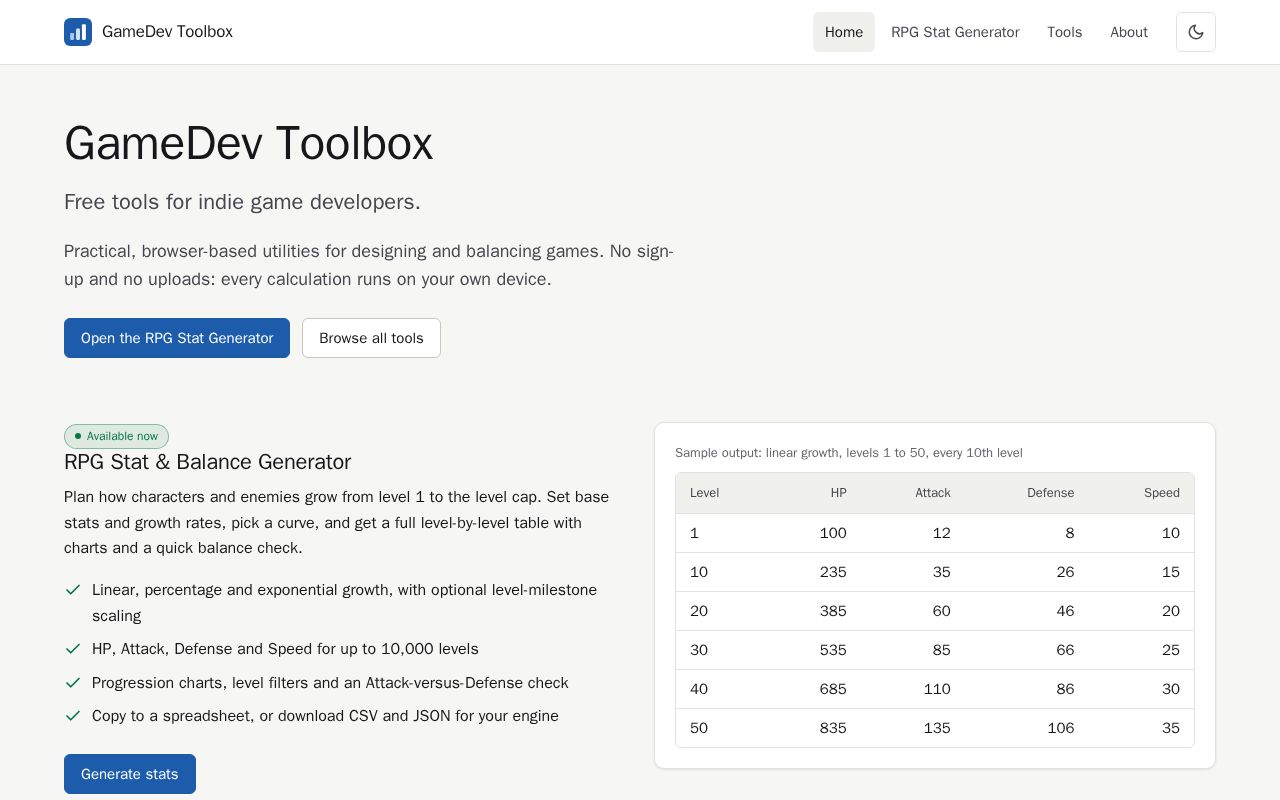Click the Sample output caption text
The height and width of the screenshot is (800, 1280).
tap(849, 453)
